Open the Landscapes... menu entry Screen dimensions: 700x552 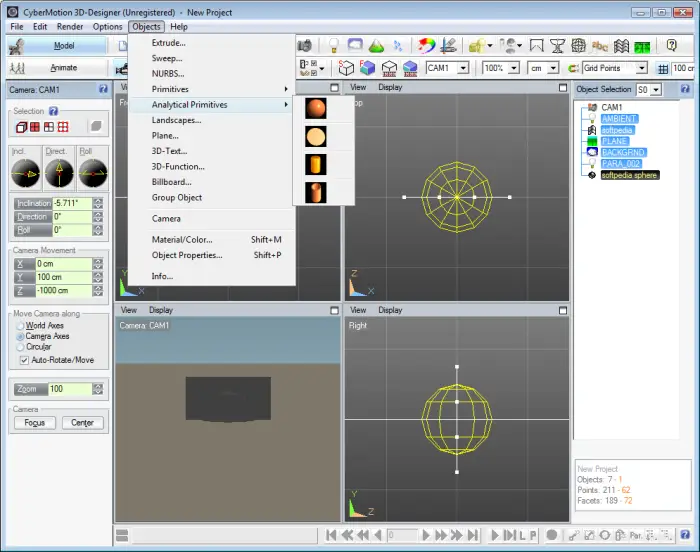(176, 120)
